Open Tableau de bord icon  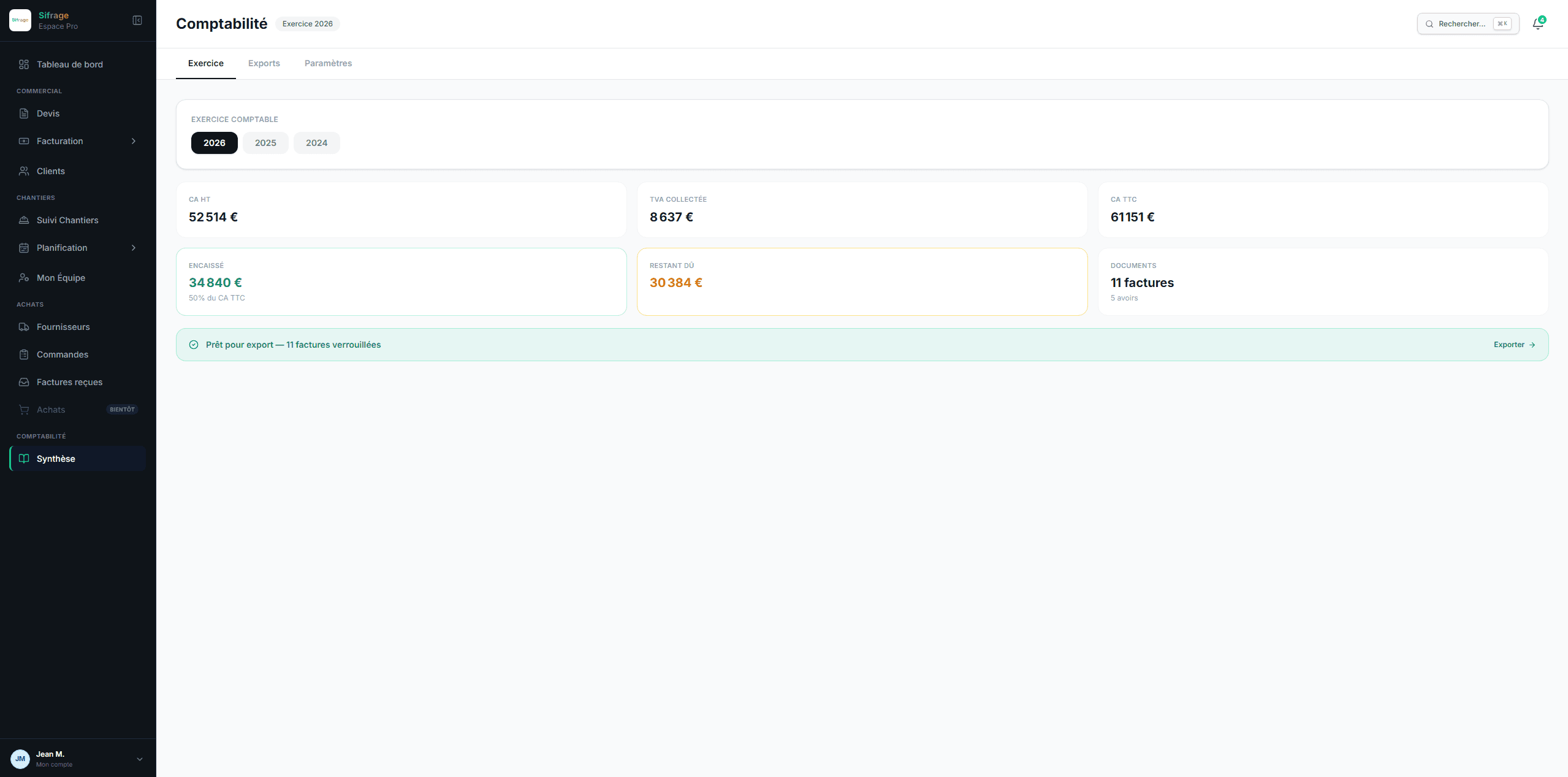pyautogui.click(x=24, y=64)
